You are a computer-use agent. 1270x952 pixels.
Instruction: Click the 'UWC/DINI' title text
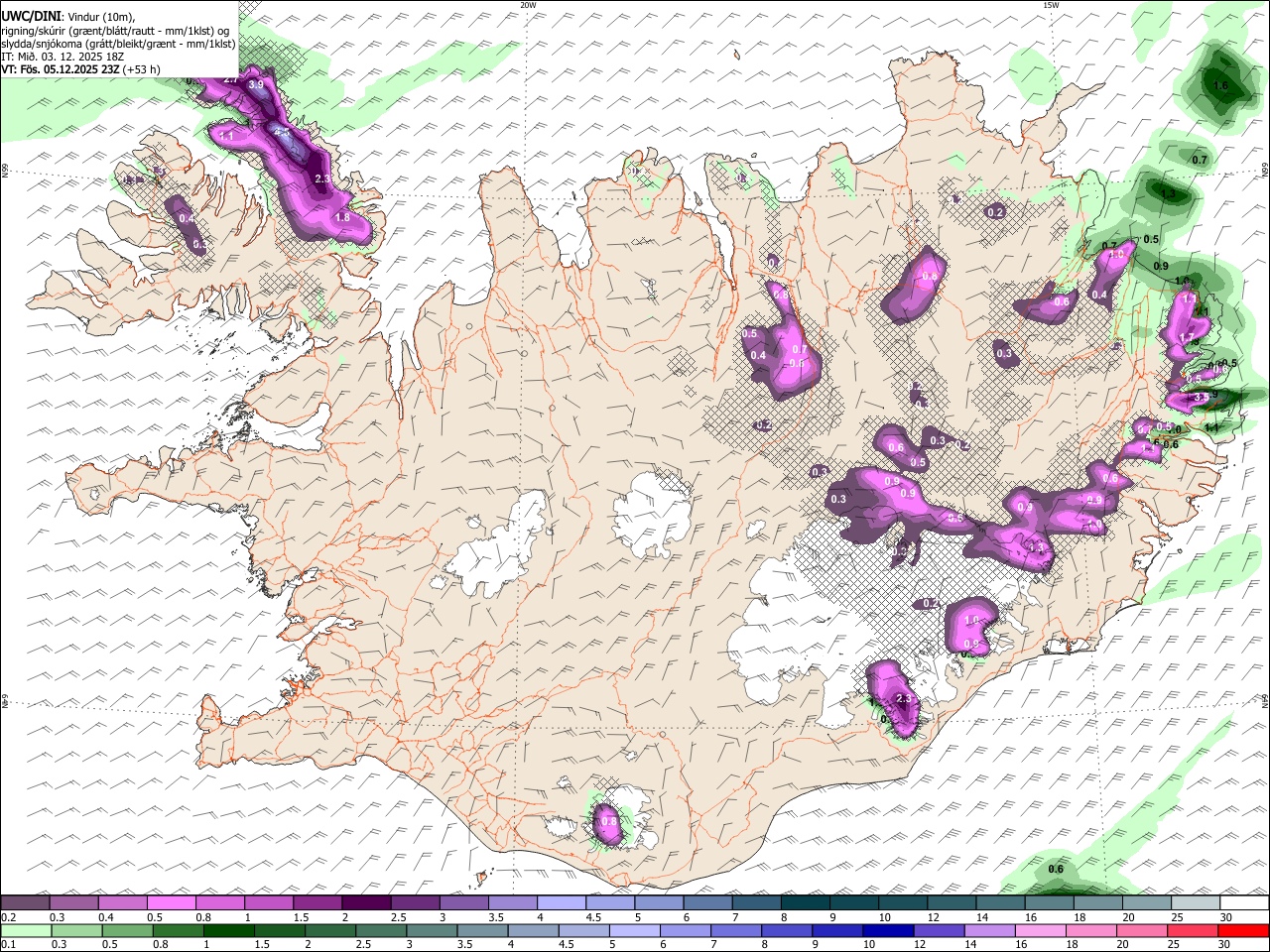pyautogui.click(x=30, y=17)
